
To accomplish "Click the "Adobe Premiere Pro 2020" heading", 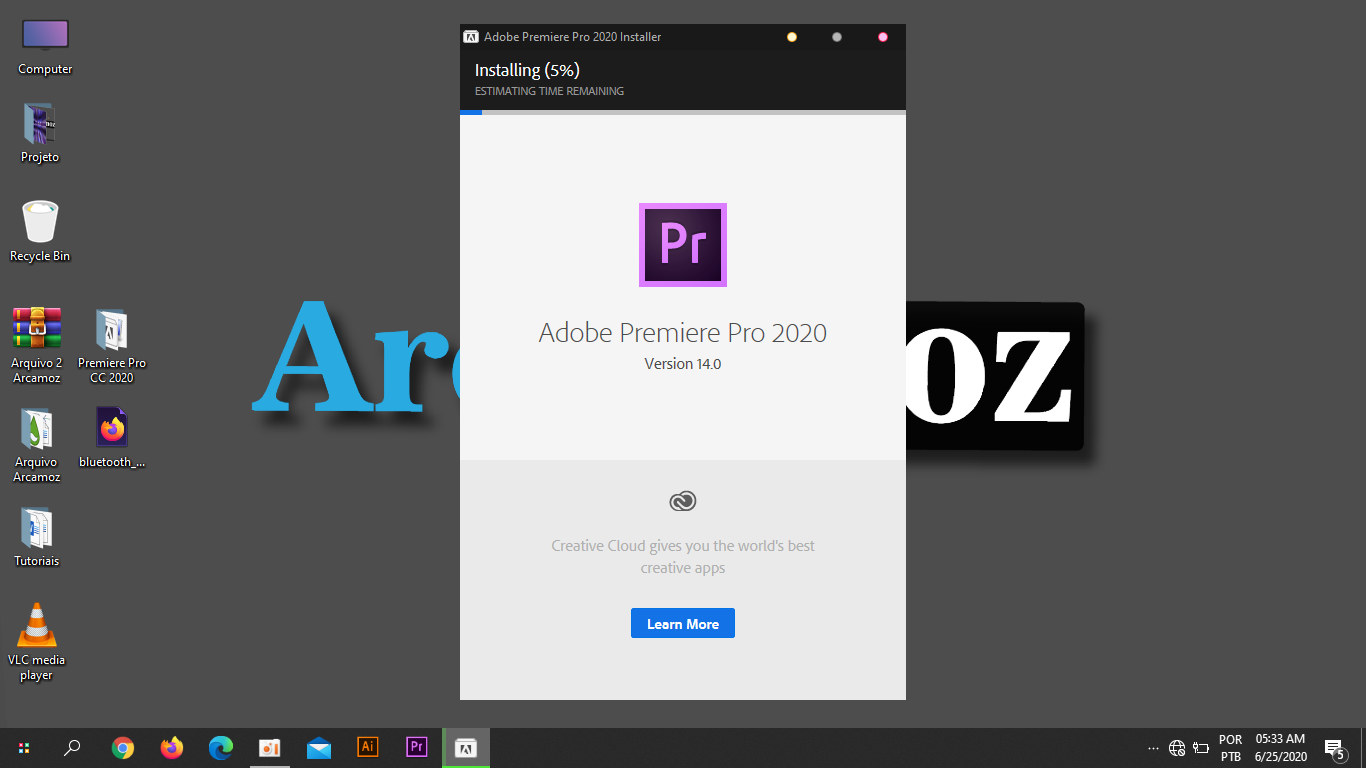I will tap(683, 332).
